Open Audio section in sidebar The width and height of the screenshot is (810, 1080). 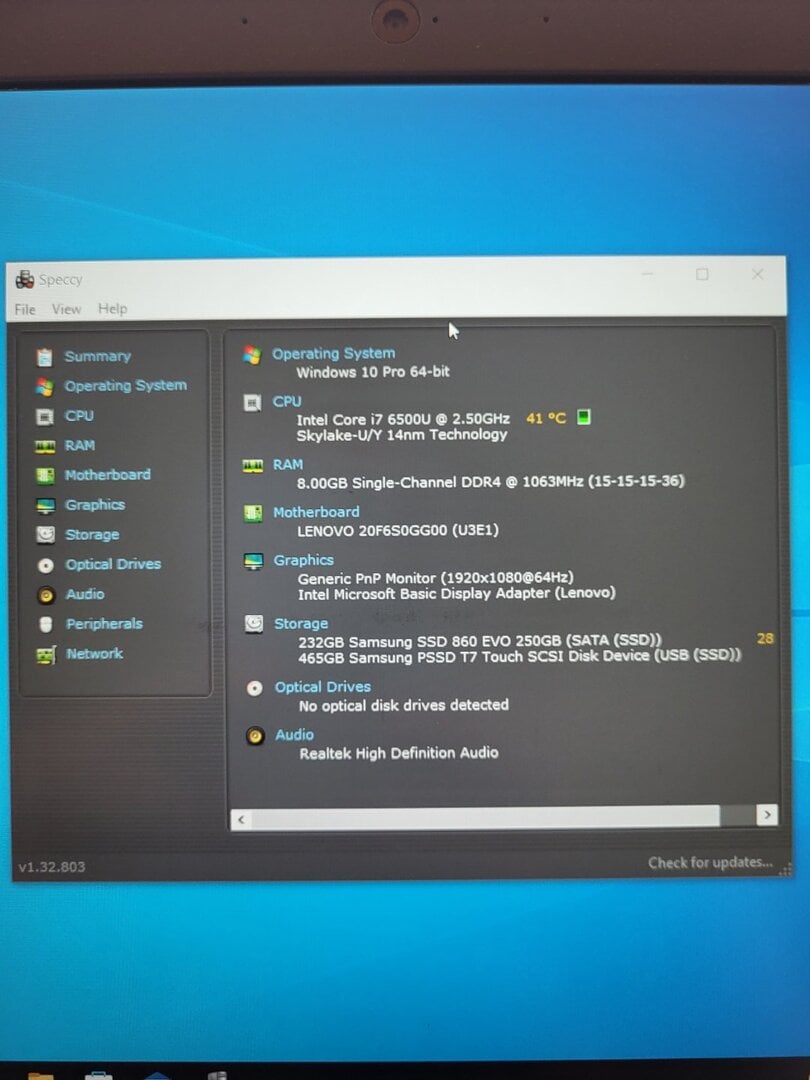[85, 594]
